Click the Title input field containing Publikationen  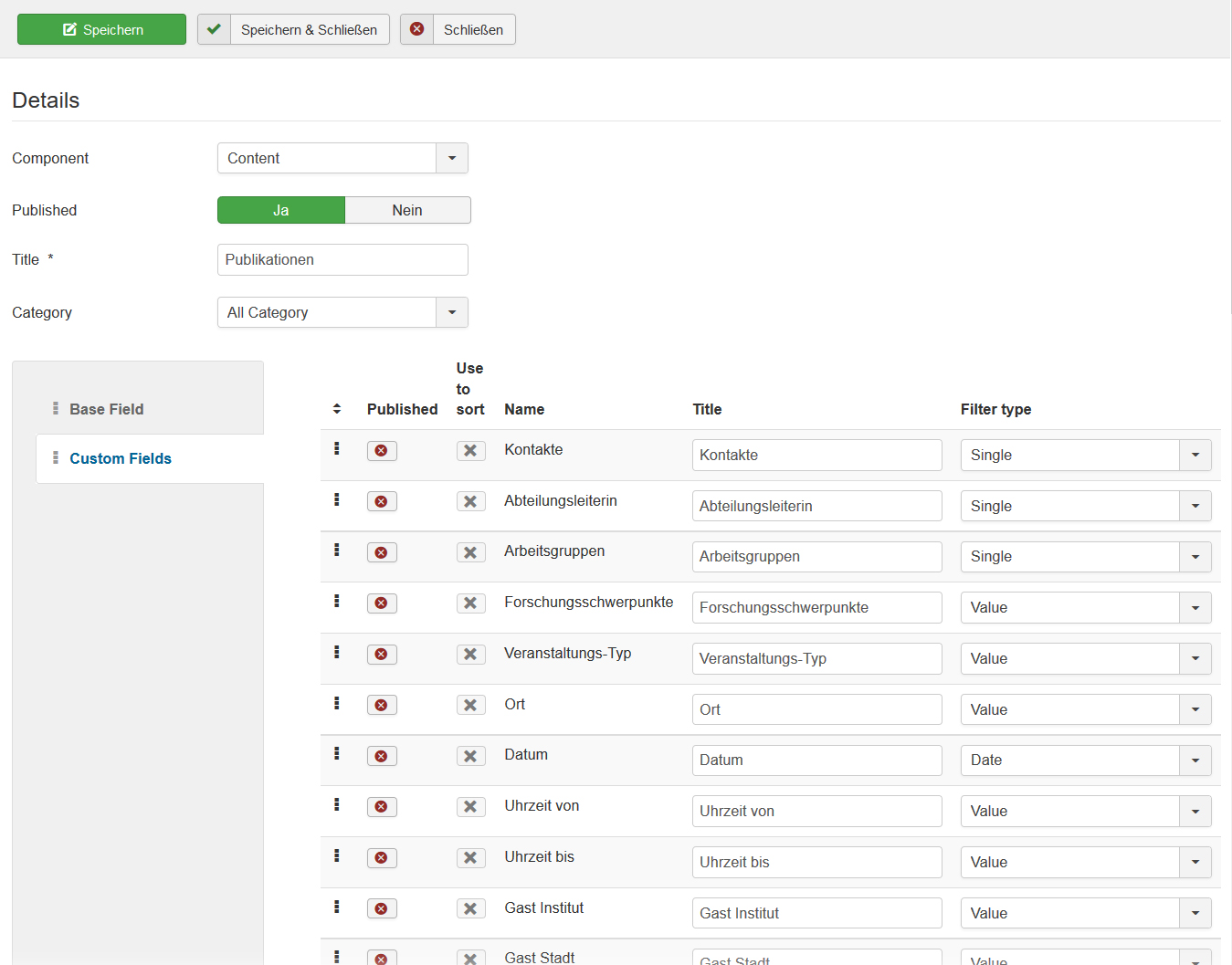[342, 260]
